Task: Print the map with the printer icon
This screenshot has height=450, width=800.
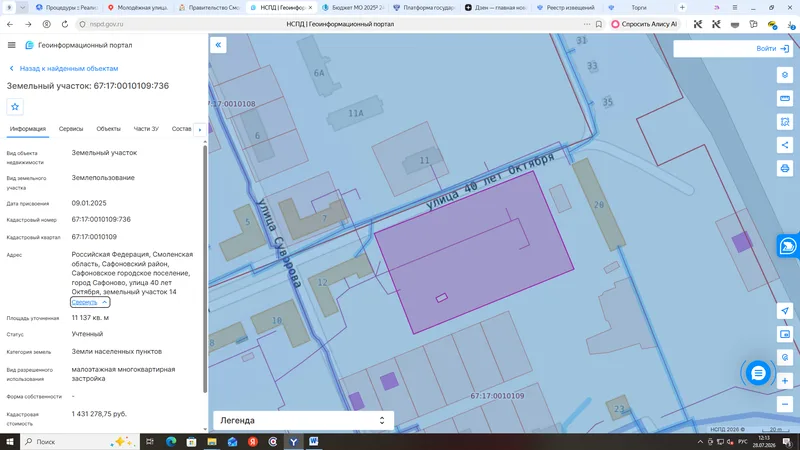Action: click(x=785, y=168)
